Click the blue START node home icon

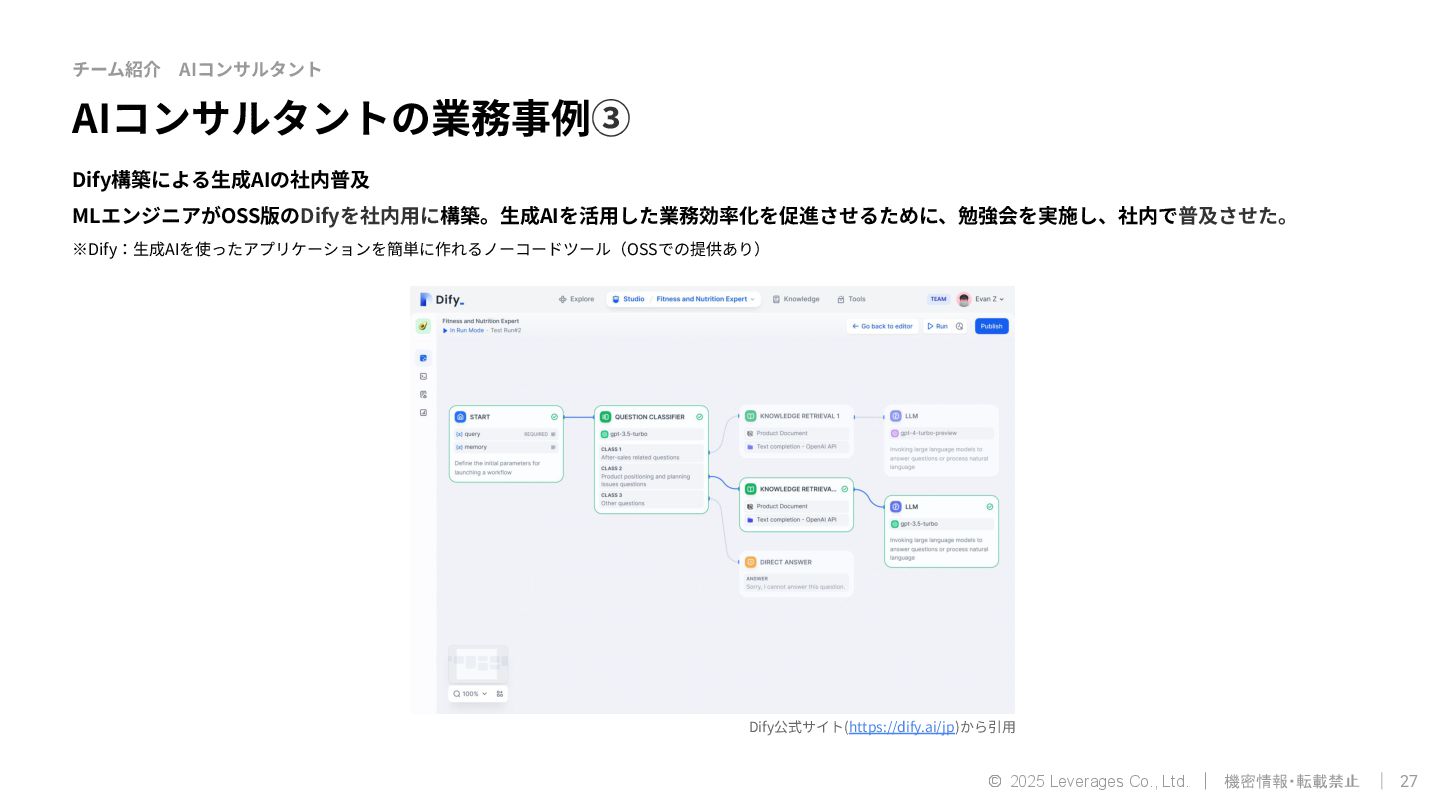pos(460,416)
